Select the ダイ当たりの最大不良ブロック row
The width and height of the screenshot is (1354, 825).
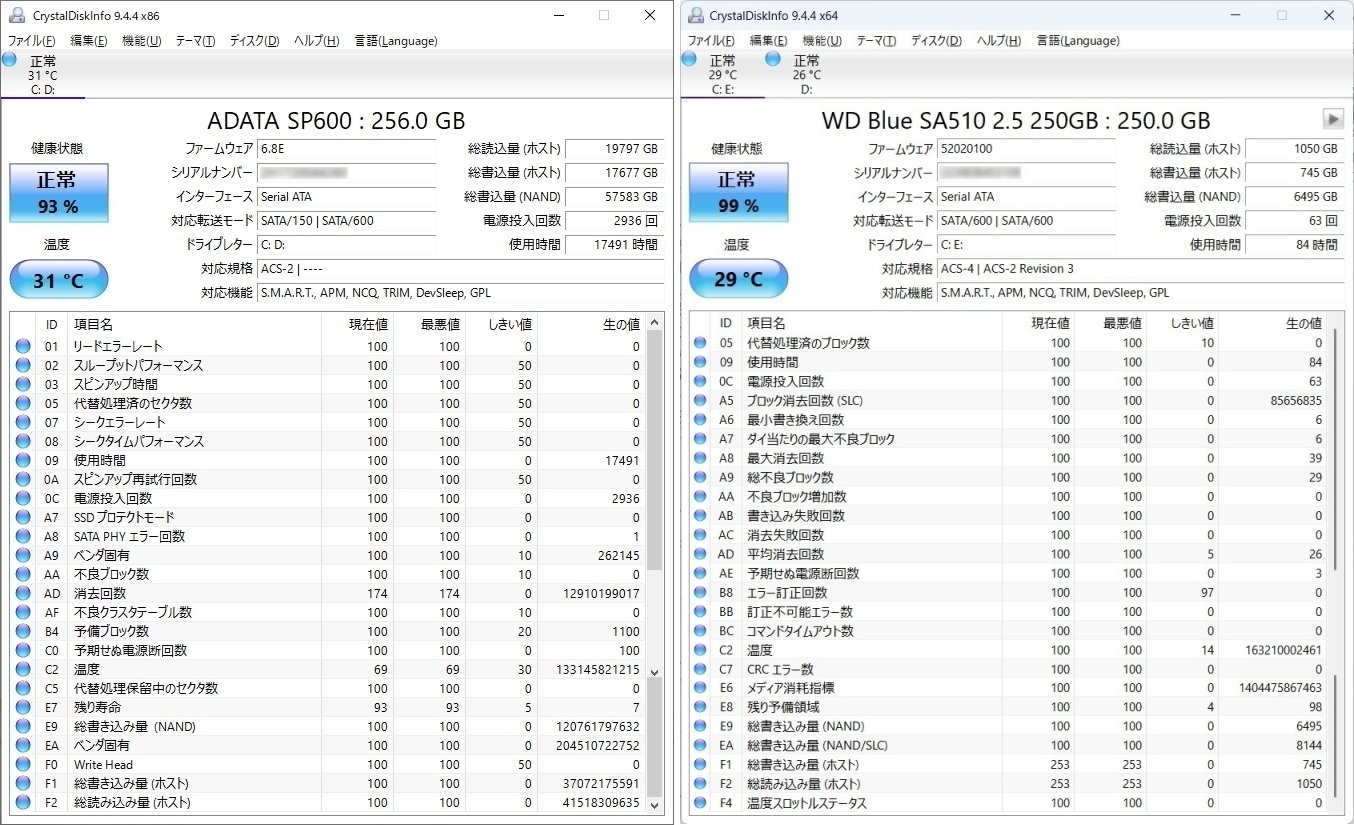[x=1010, y=439]
